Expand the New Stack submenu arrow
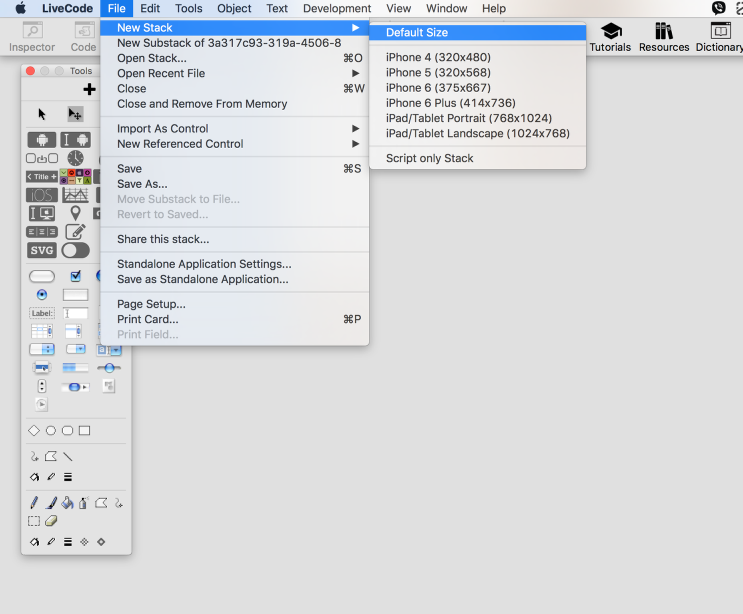The image size is (743, 614). coord(355,27)
